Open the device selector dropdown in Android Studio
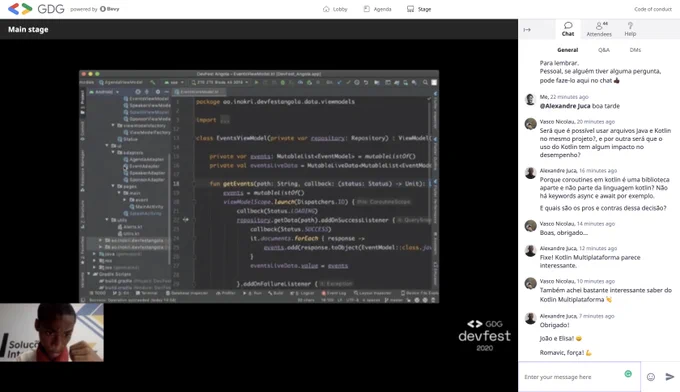This screenshot has width=680, height=392. [x=220, y=82]
